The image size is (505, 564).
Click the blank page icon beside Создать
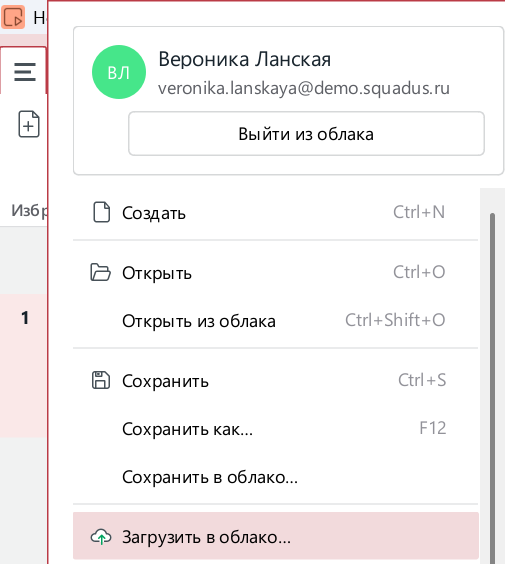(x=101, y=212)
